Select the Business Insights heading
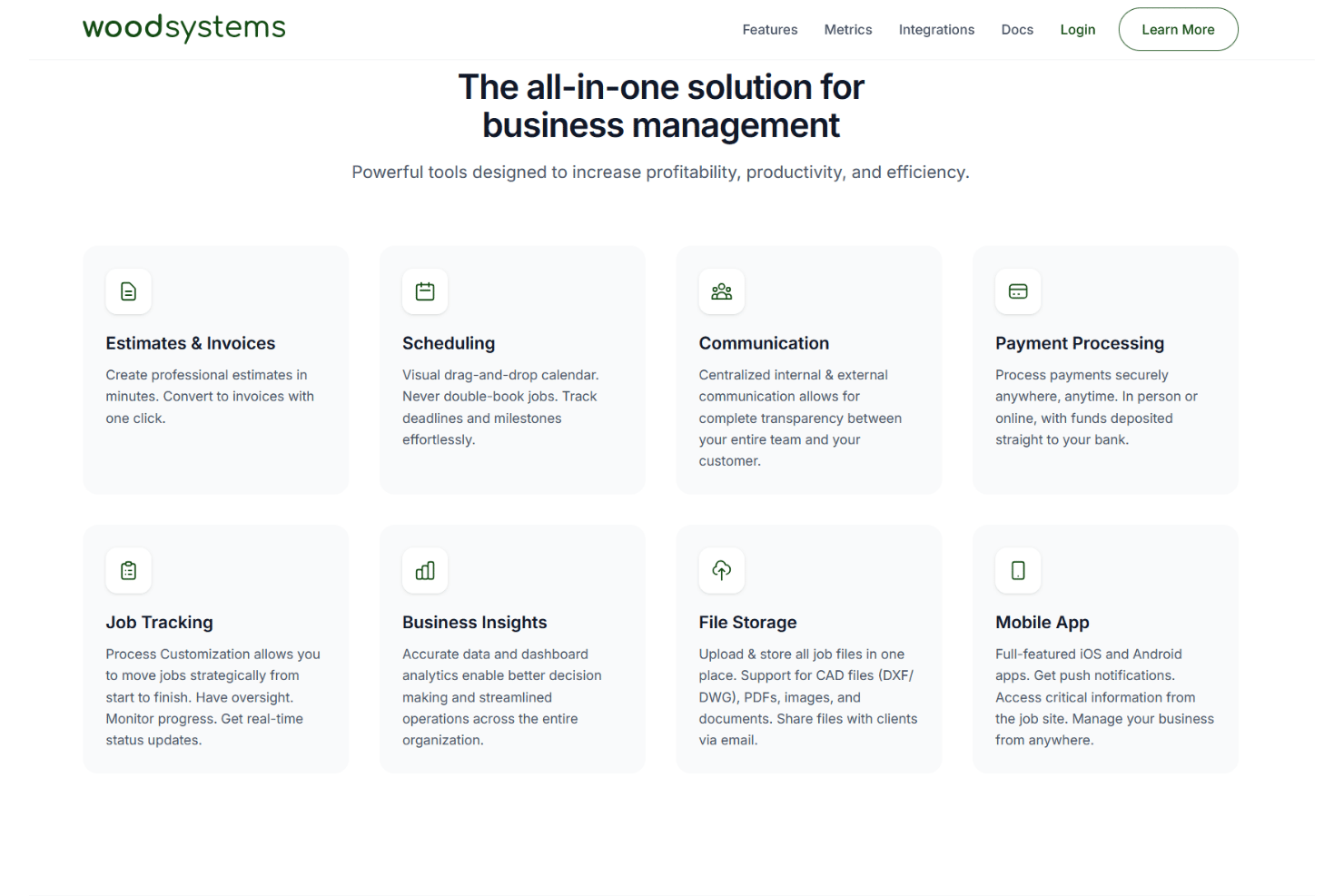 tap(475, 623)
